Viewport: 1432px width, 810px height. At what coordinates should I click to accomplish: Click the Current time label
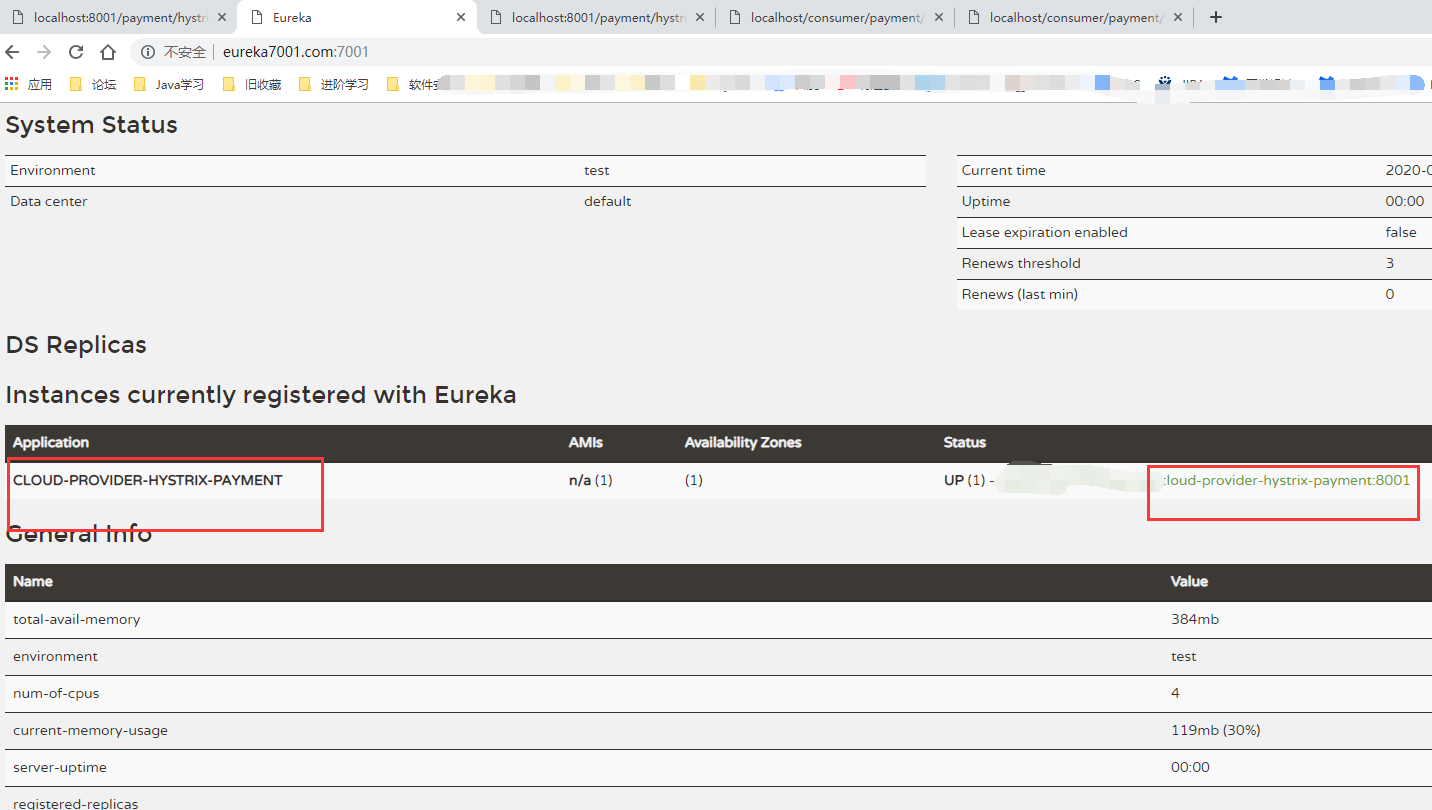pyautogui.click(x=1004, y=171)
